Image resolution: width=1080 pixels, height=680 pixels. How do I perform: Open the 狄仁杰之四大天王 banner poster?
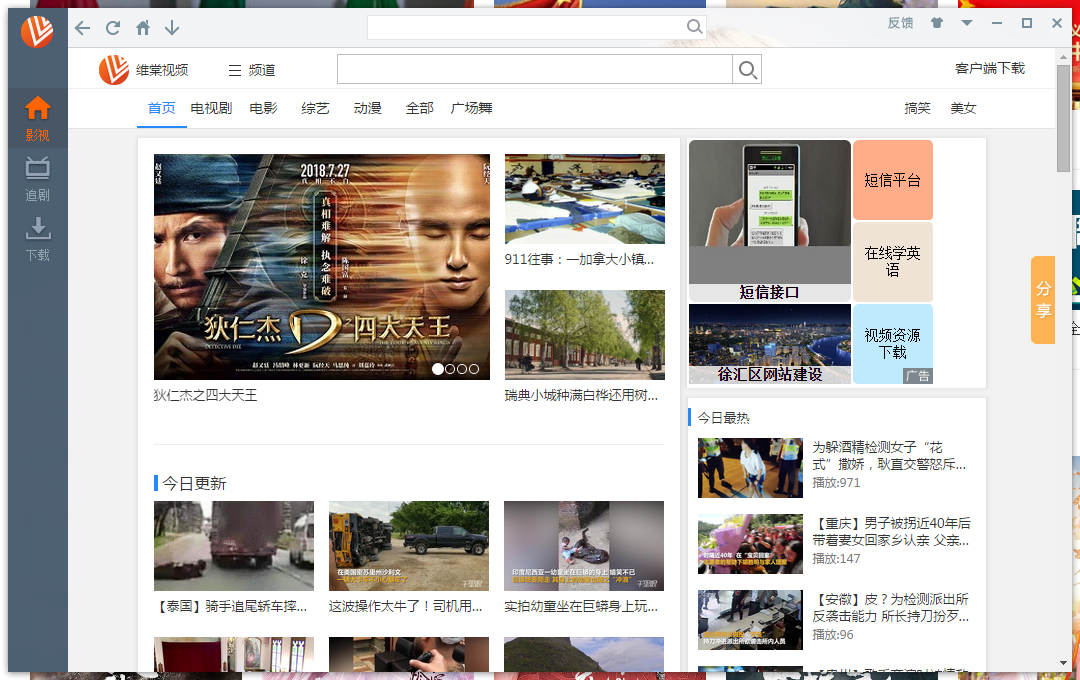point(322,267)
